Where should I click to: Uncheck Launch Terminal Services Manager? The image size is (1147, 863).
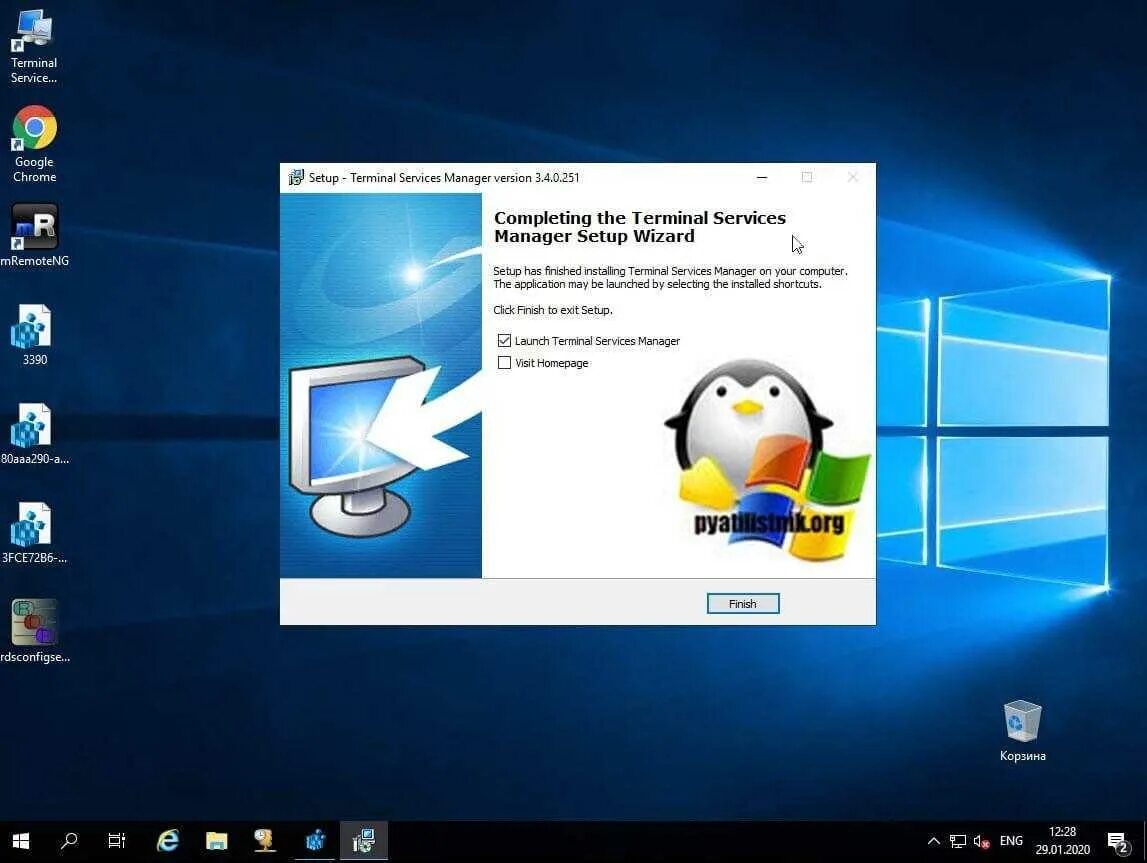point(504,341)
